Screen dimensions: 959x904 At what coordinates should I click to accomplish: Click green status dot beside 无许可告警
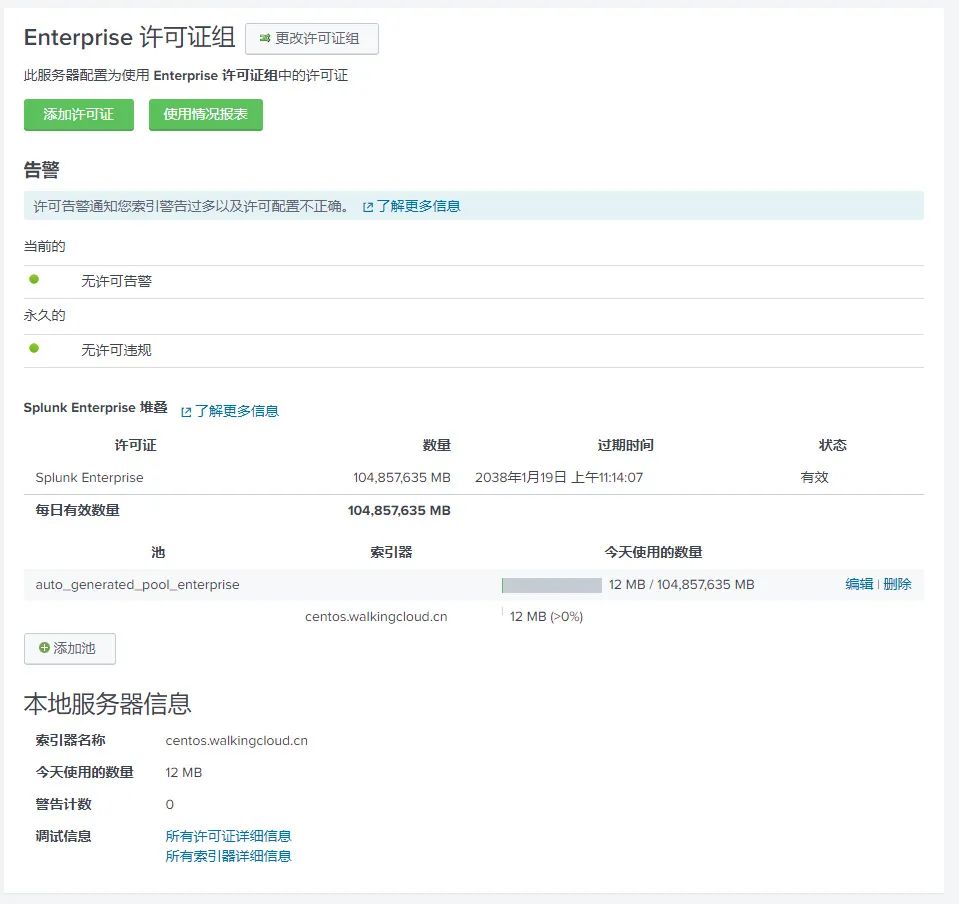coord(34,279)
